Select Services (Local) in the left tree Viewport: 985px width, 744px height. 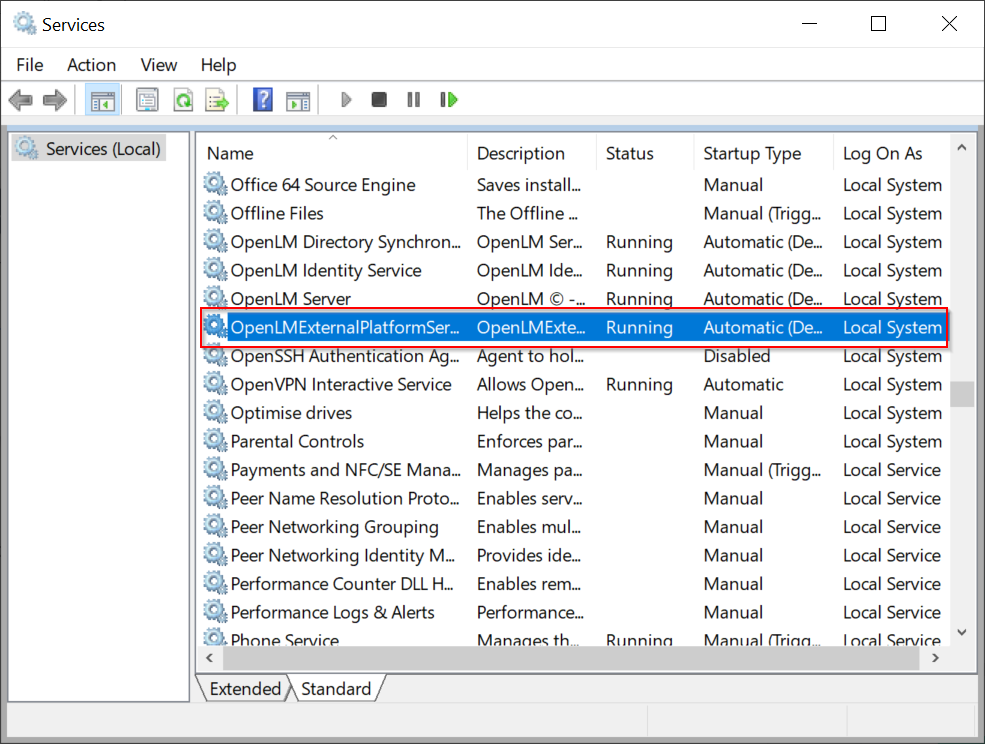tap(102, 149)
